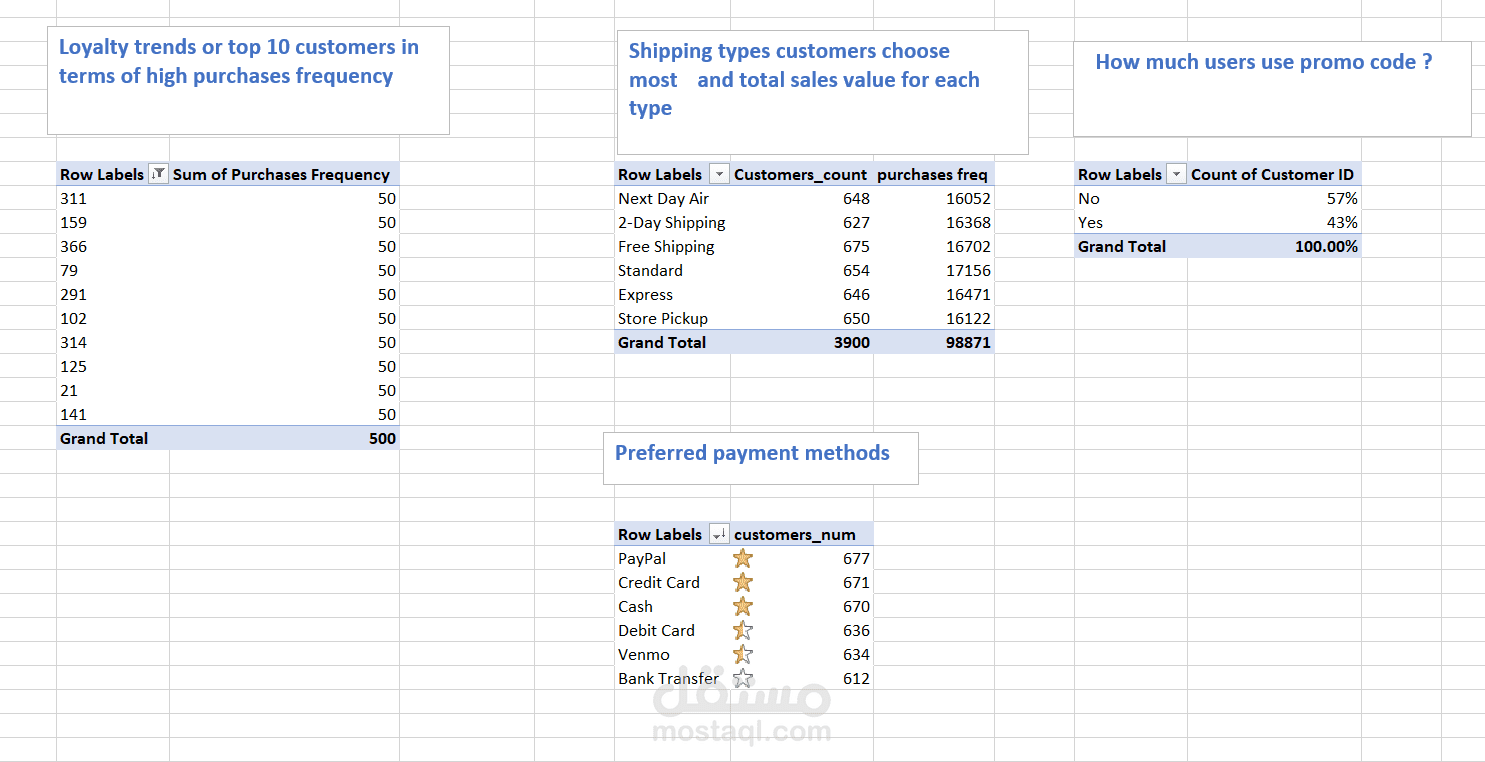Image resolution: width=1485 pixels, height=762 pixels.
Task: Click the half-filled star beside Debit Card
Action: [x=743, y=630]
